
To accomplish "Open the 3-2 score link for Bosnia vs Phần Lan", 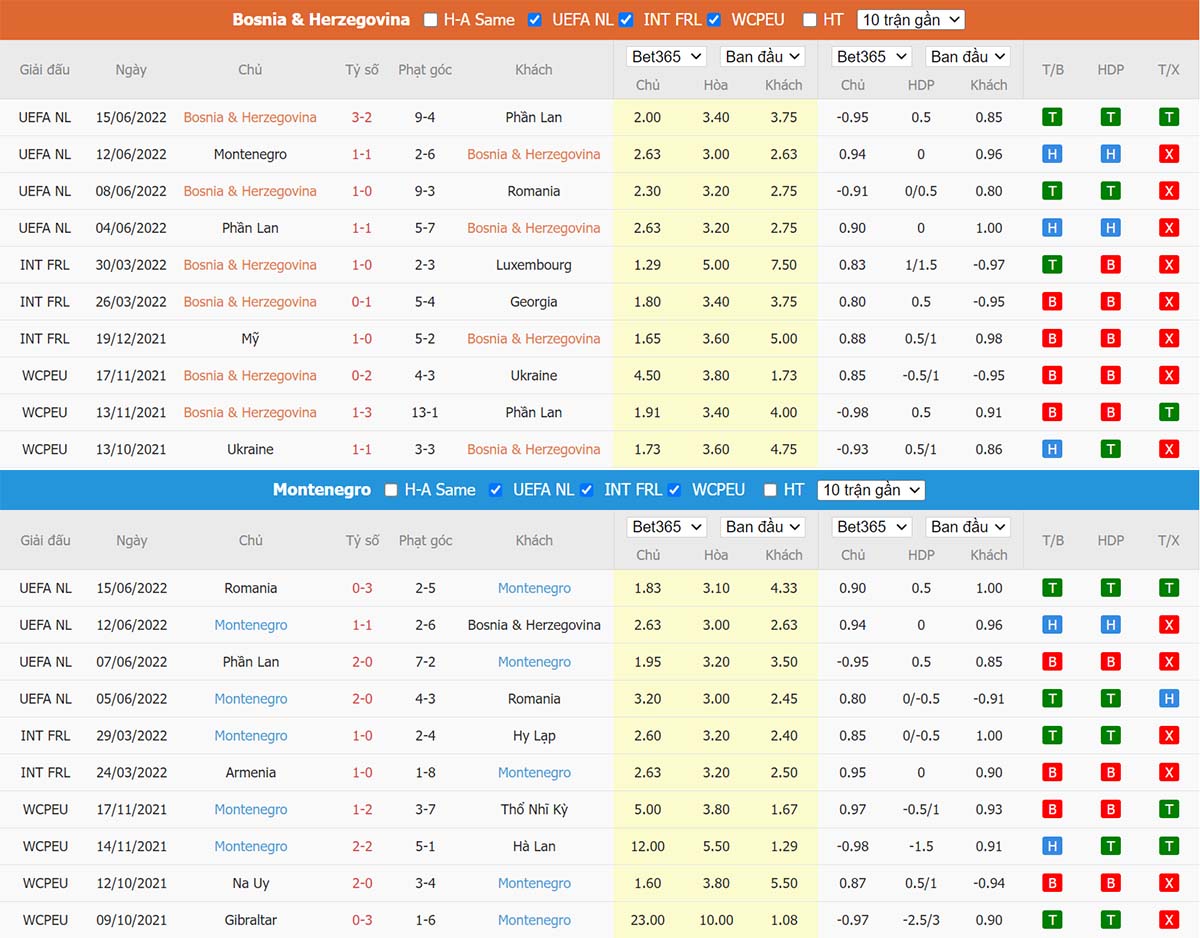I will coord(362,117).
